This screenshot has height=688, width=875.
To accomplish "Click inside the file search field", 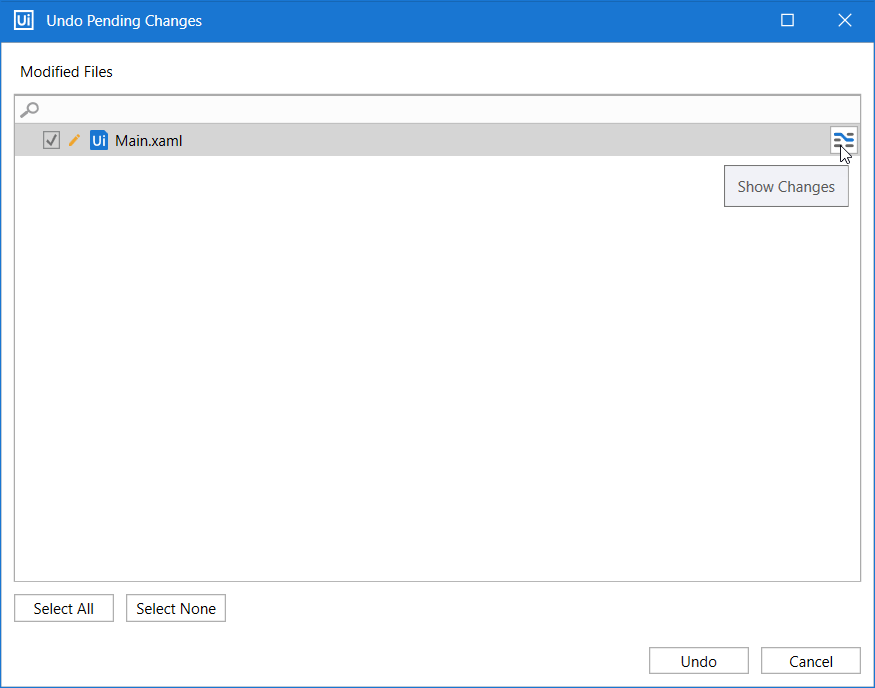I will [300, 109].
